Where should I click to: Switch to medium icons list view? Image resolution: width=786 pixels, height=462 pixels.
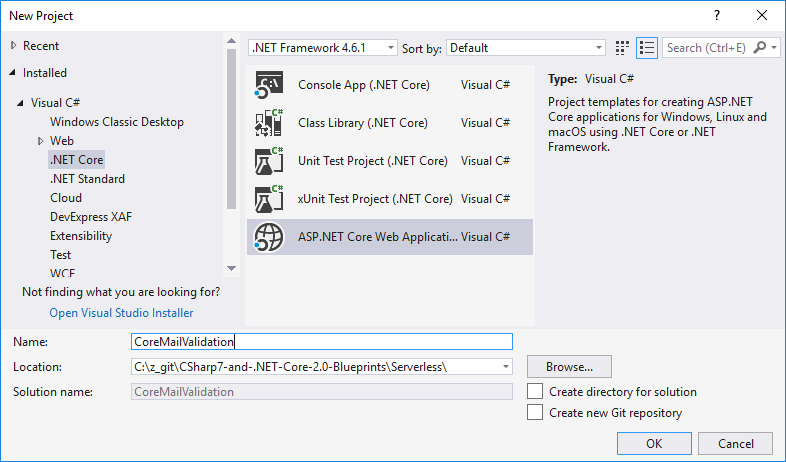point(647,48)
